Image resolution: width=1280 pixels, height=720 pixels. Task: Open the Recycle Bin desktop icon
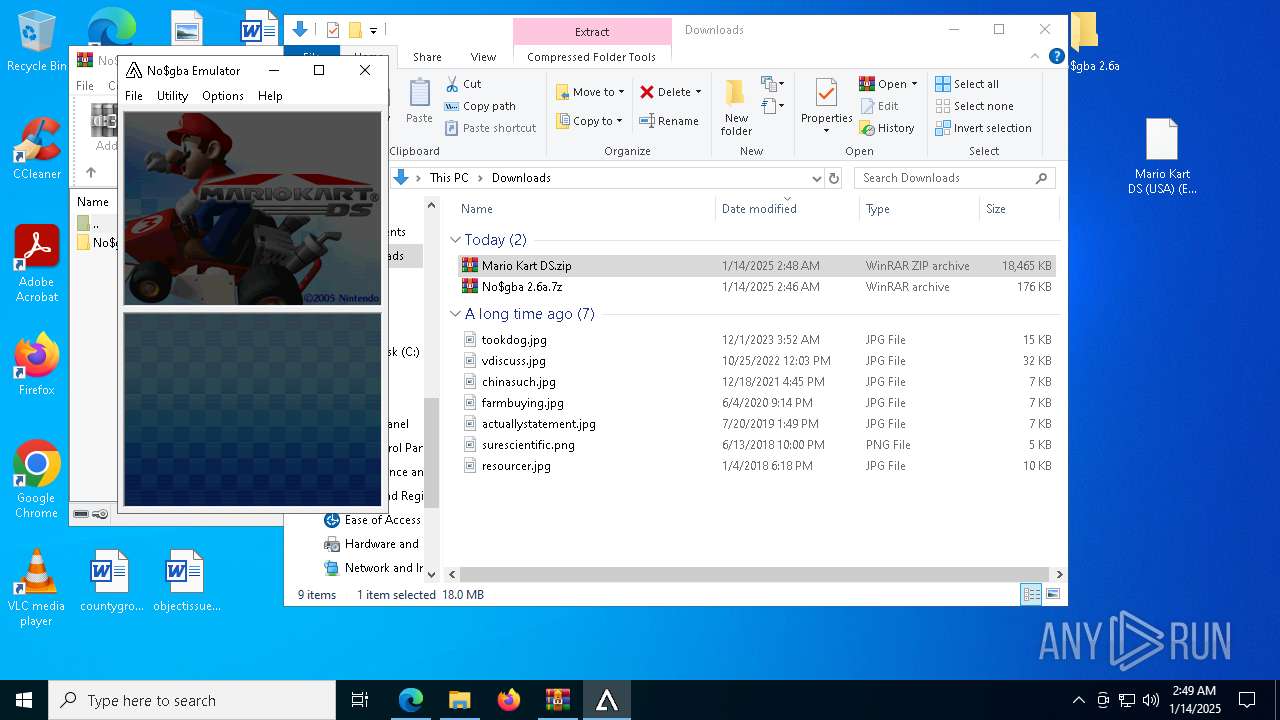tap(36, 41)
